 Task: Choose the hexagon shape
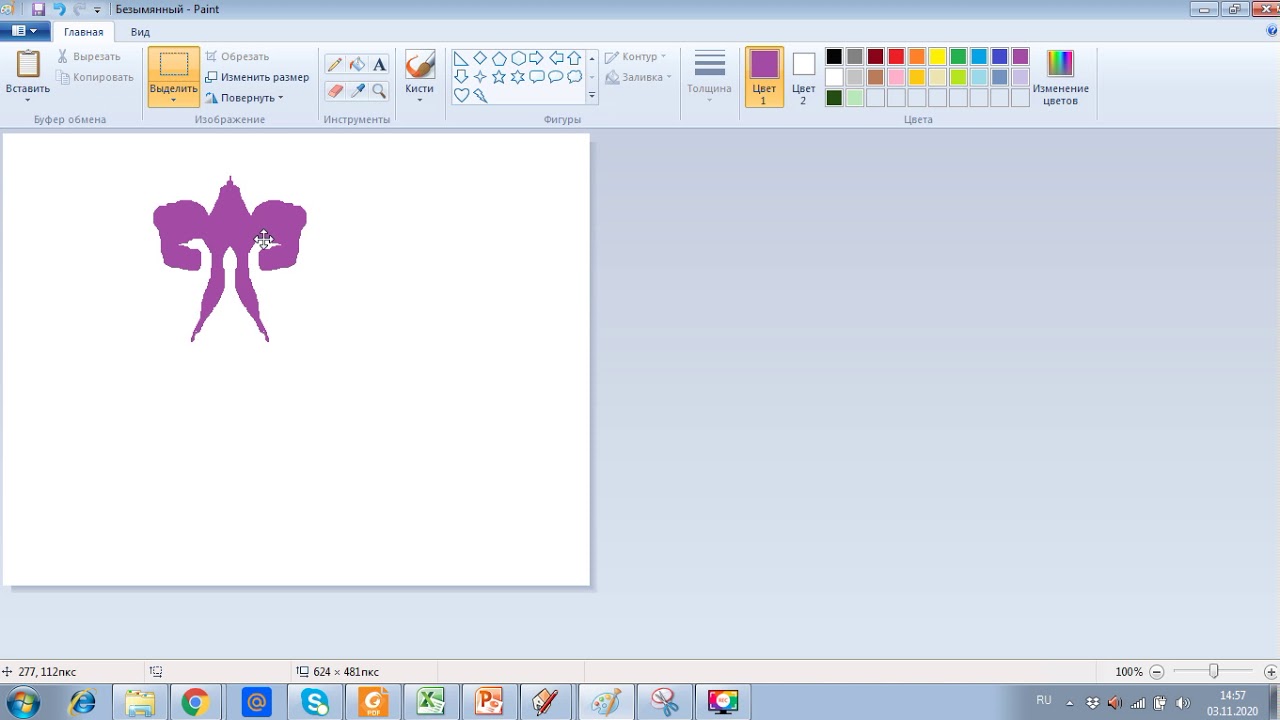tap(518, 58)
